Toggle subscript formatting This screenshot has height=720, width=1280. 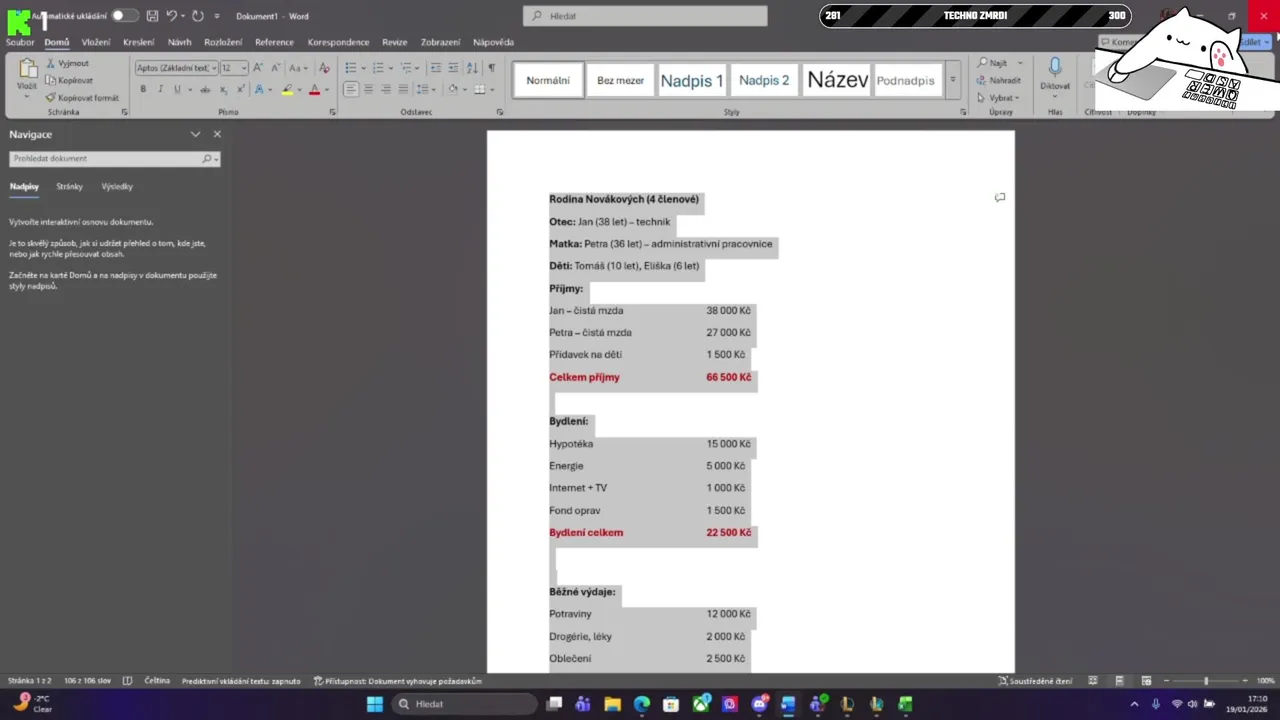(x=223, y=89)
